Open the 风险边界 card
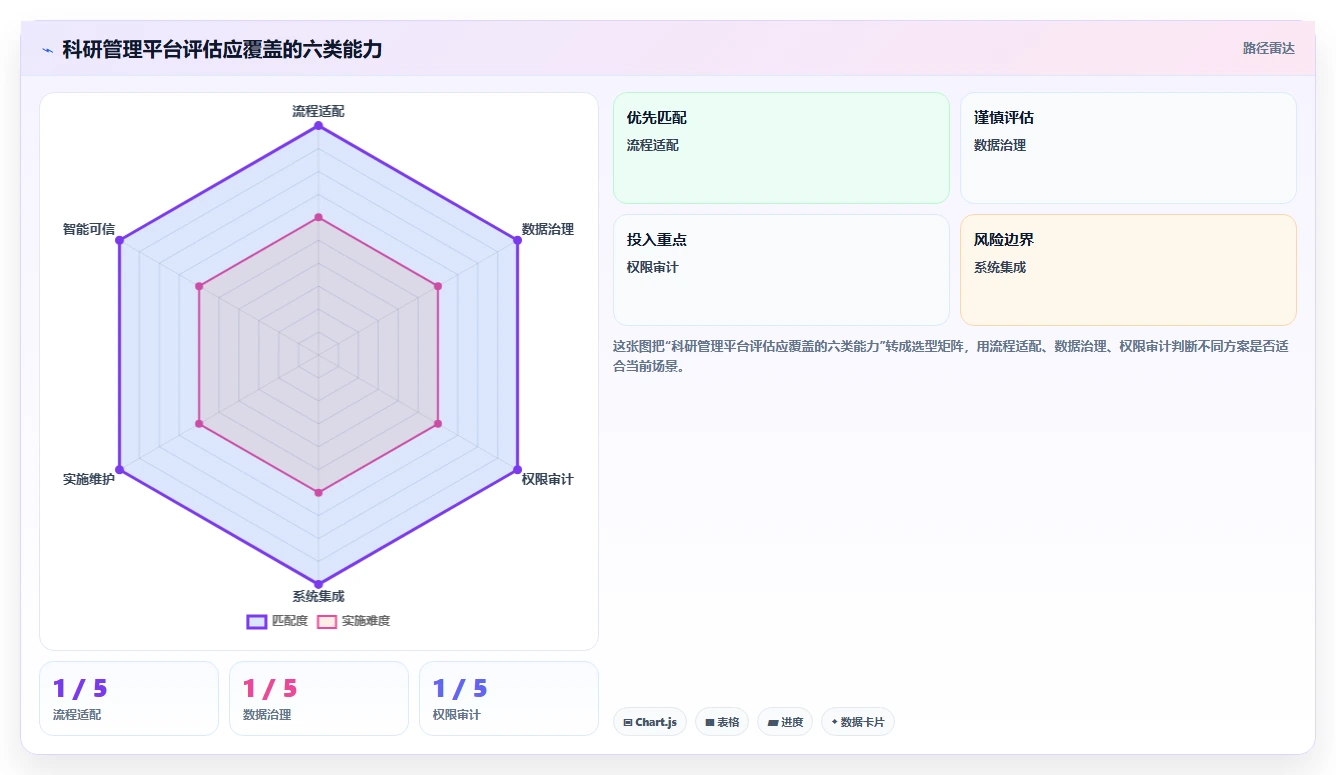Viewport: 1336px width, 775px height. coord(1128,270)
